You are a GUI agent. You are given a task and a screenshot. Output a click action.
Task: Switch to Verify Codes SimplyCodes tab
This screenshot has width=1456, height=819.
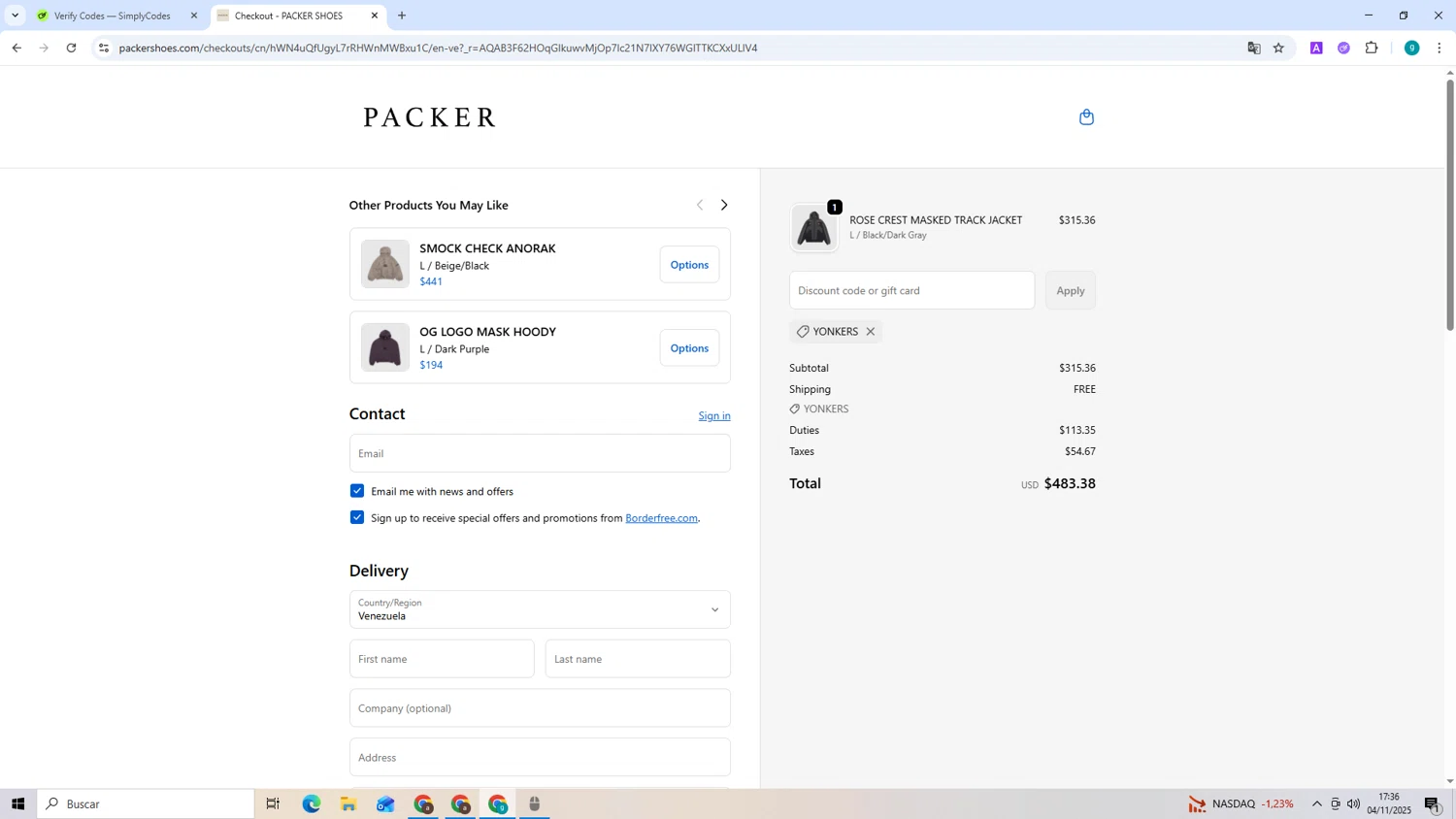[112, 16]
